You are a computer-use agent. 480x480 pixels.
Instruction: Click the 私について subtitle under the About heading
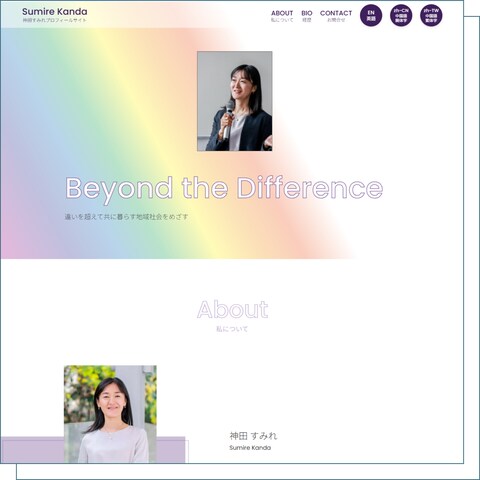pos(232,329)
